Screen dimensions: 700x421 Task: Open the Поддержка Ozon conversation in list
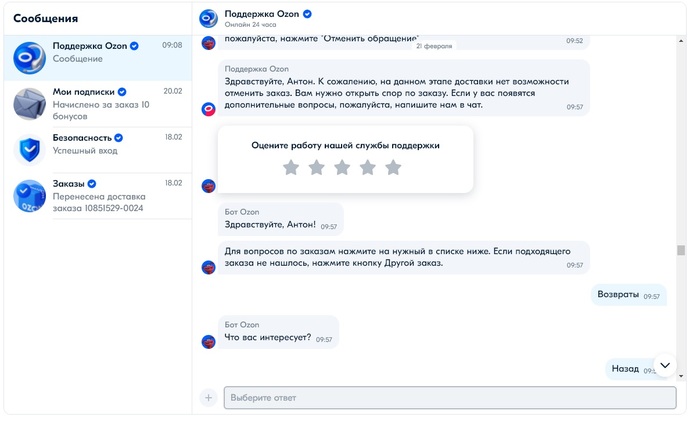click(x=98, y=58)
